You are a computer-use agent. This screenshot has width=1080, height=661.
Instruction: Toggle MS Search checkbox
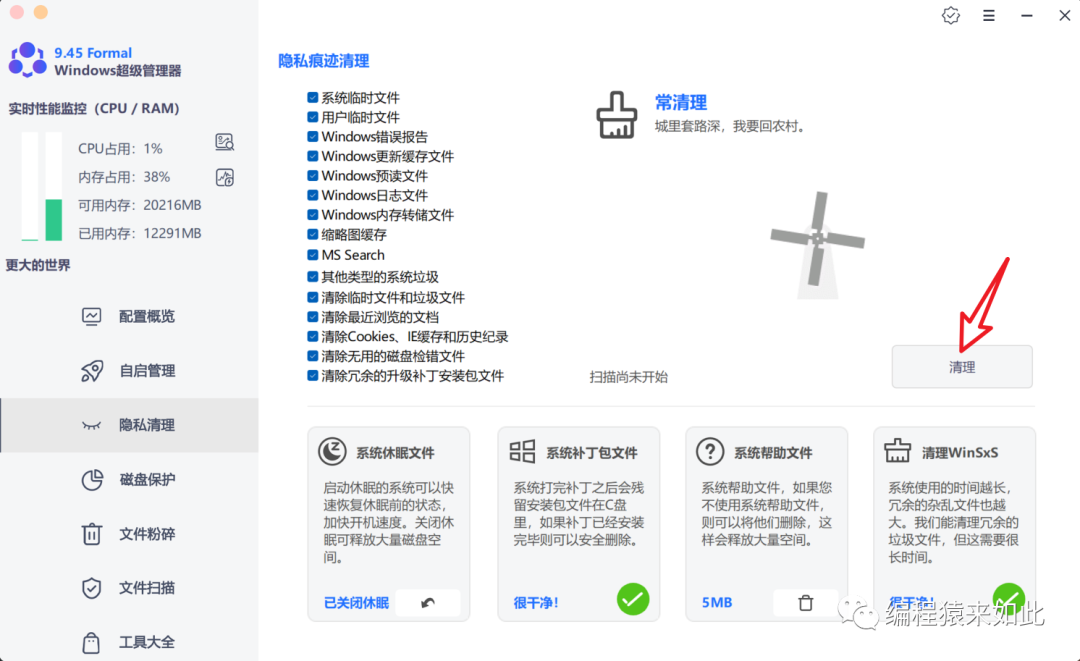coord(313,255)
